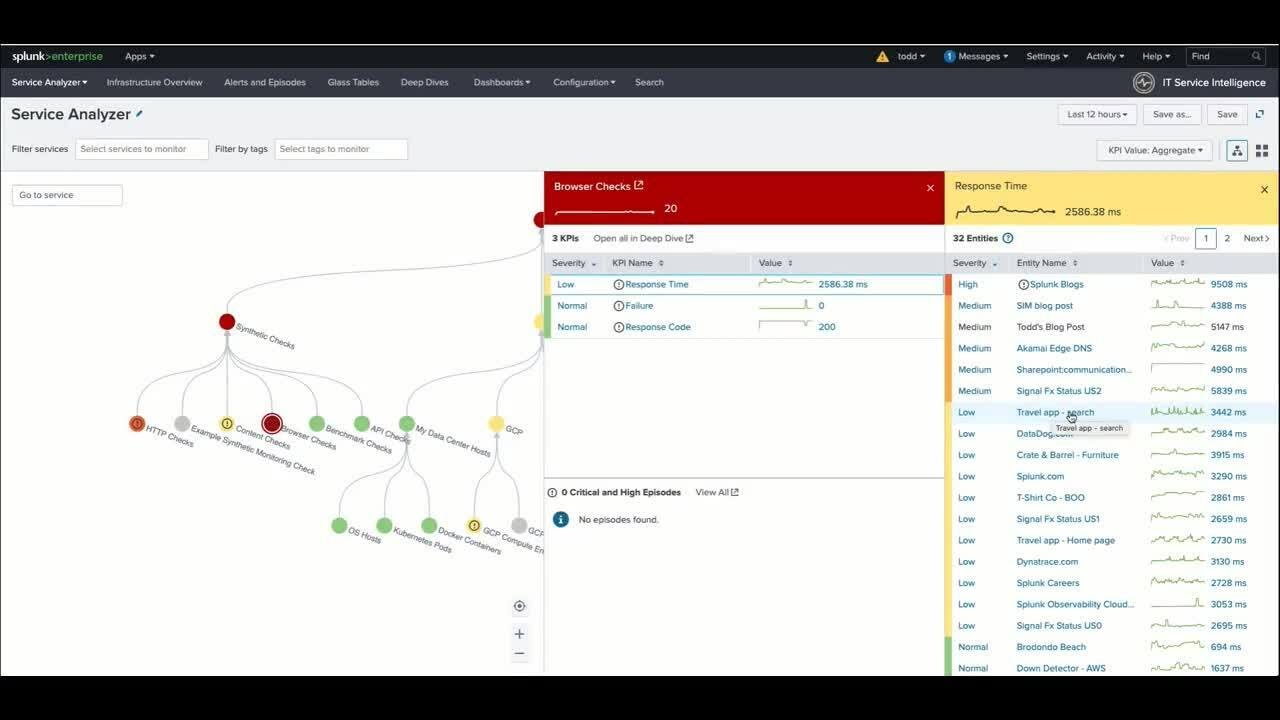Go to entities page 2
1280x720 pixels.
(x=1227, y=238)
